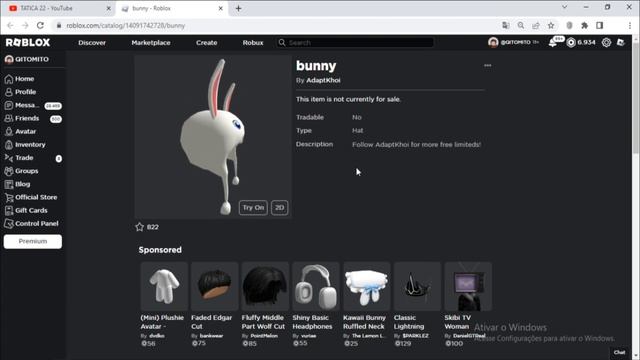Open the Robux balance icon

571,42
